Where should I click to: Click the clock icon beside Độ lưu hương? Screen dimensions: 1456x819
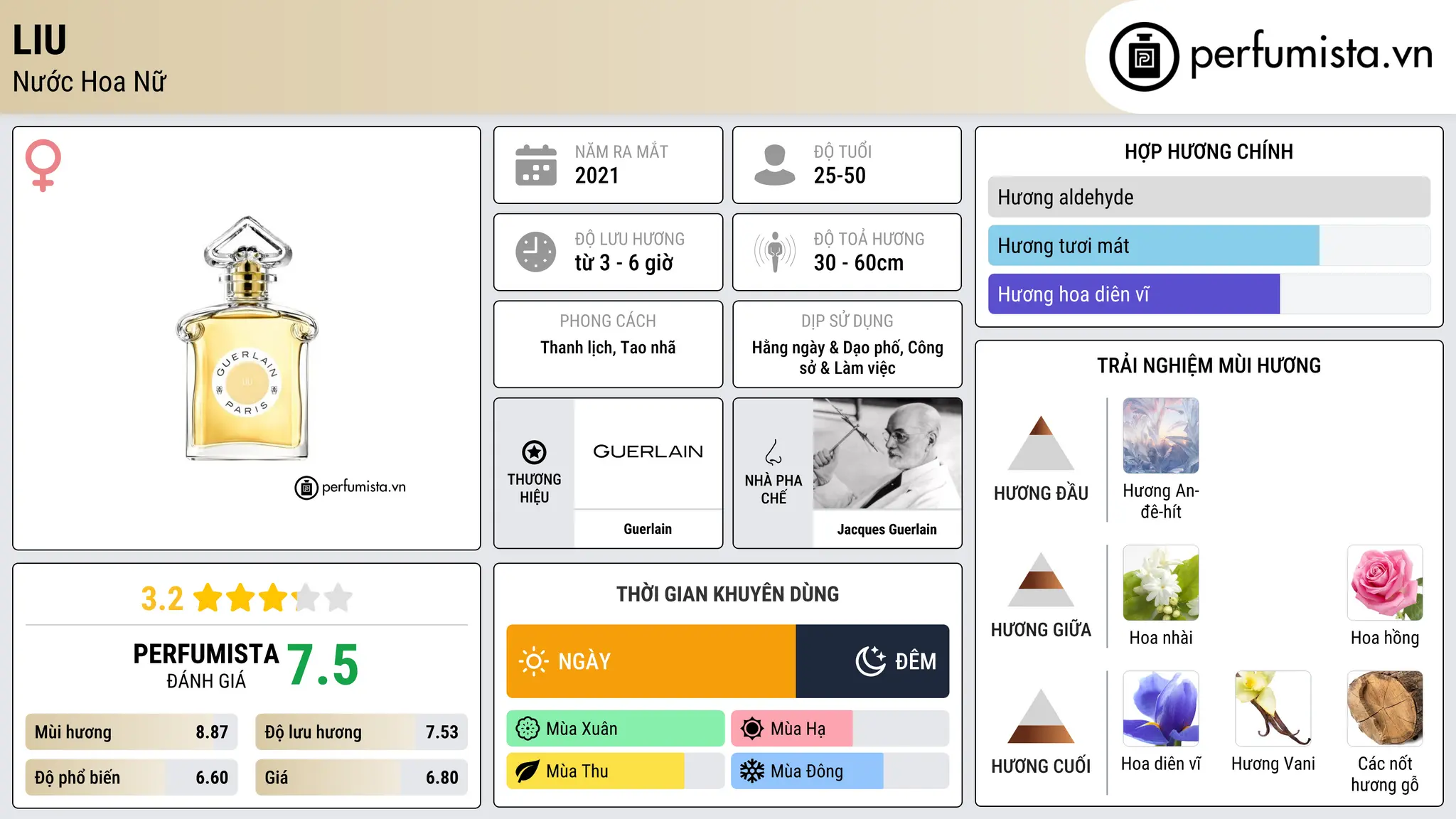536,252
